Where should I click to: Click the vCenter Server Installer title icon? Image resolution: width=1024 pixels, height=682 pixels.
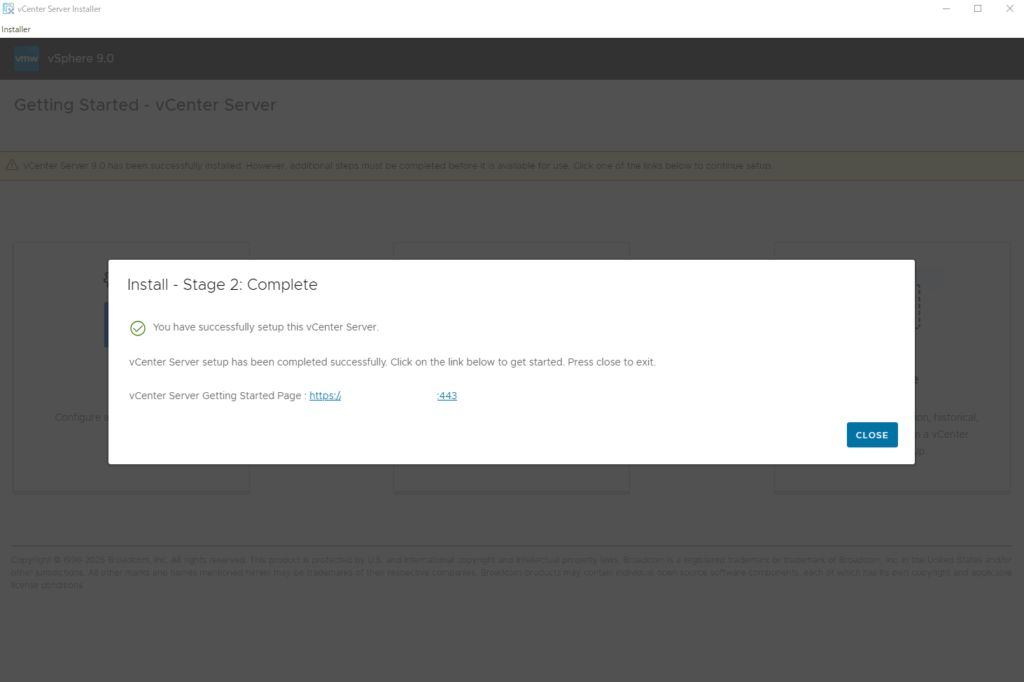(x=8, y=9)
